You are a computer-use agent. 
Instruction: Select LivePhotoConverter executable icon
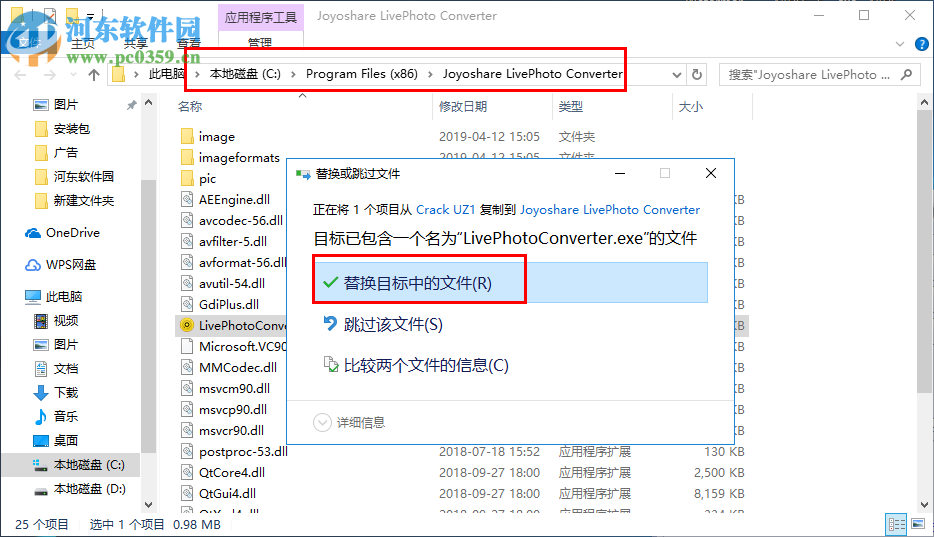(x=187, y=325)
